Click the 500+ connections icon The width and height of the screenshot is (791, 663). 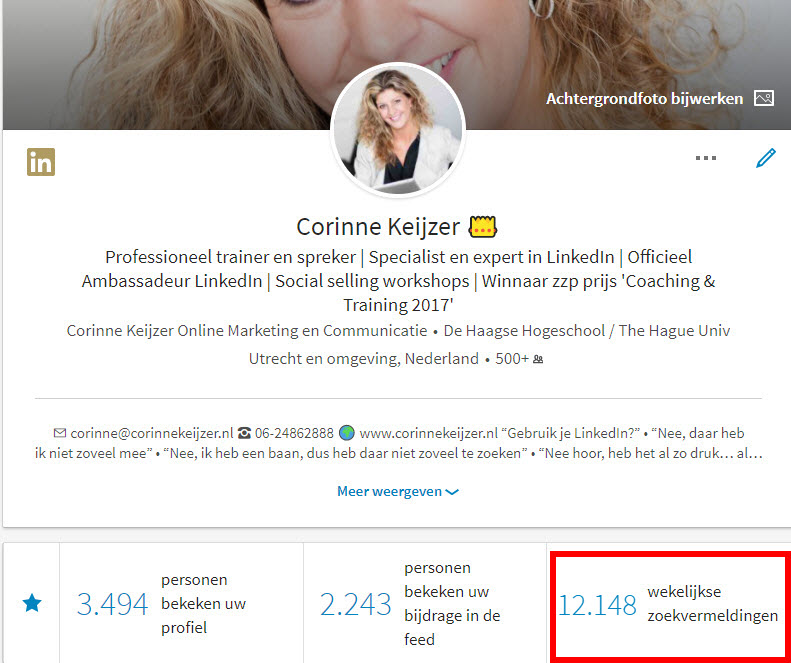pos(538,359)
